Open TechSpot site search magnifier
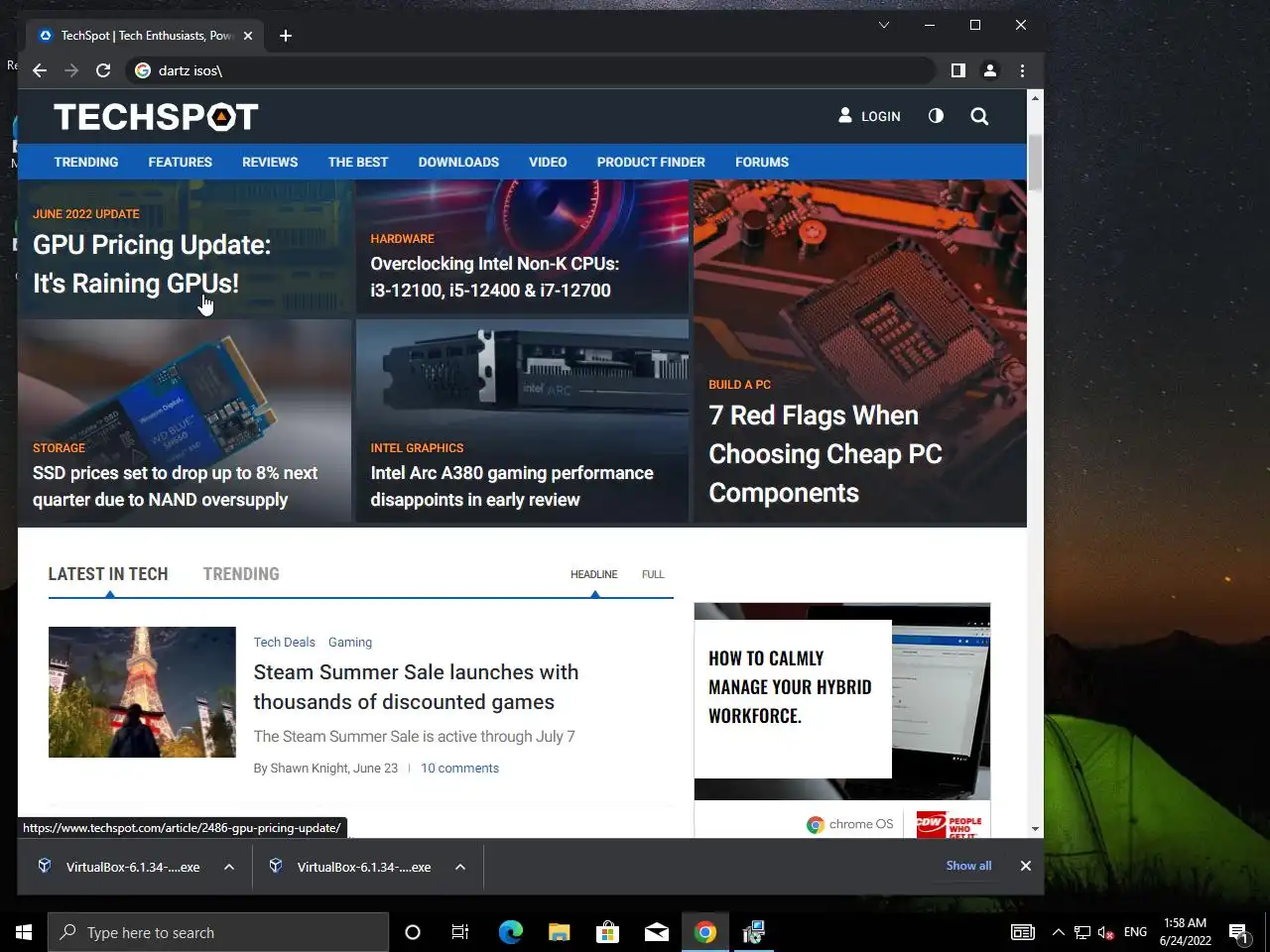The image size is (1270, 952). click(x=979, y=116)
